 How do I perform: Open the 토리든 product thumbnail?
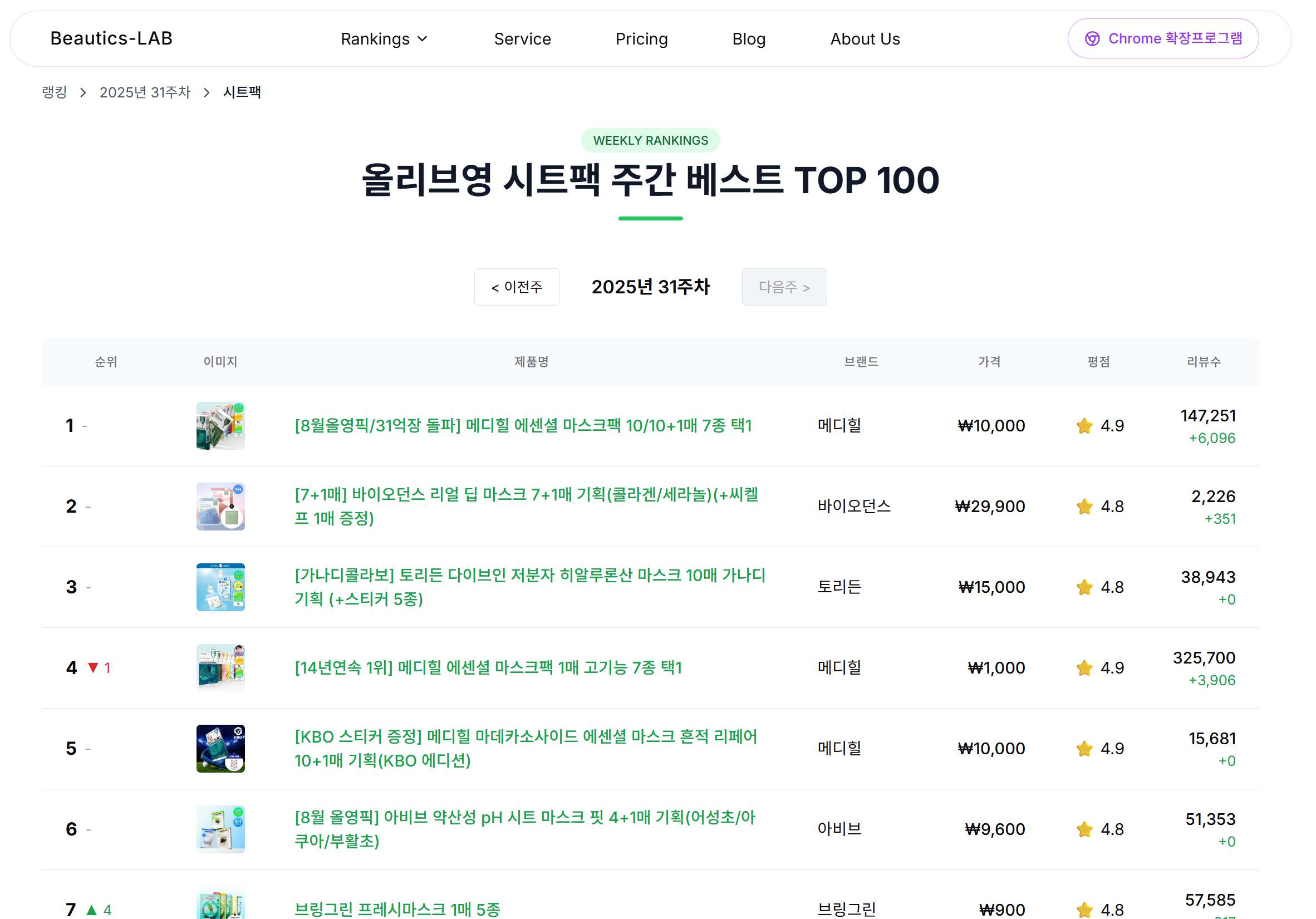click(x=220, y=587)
